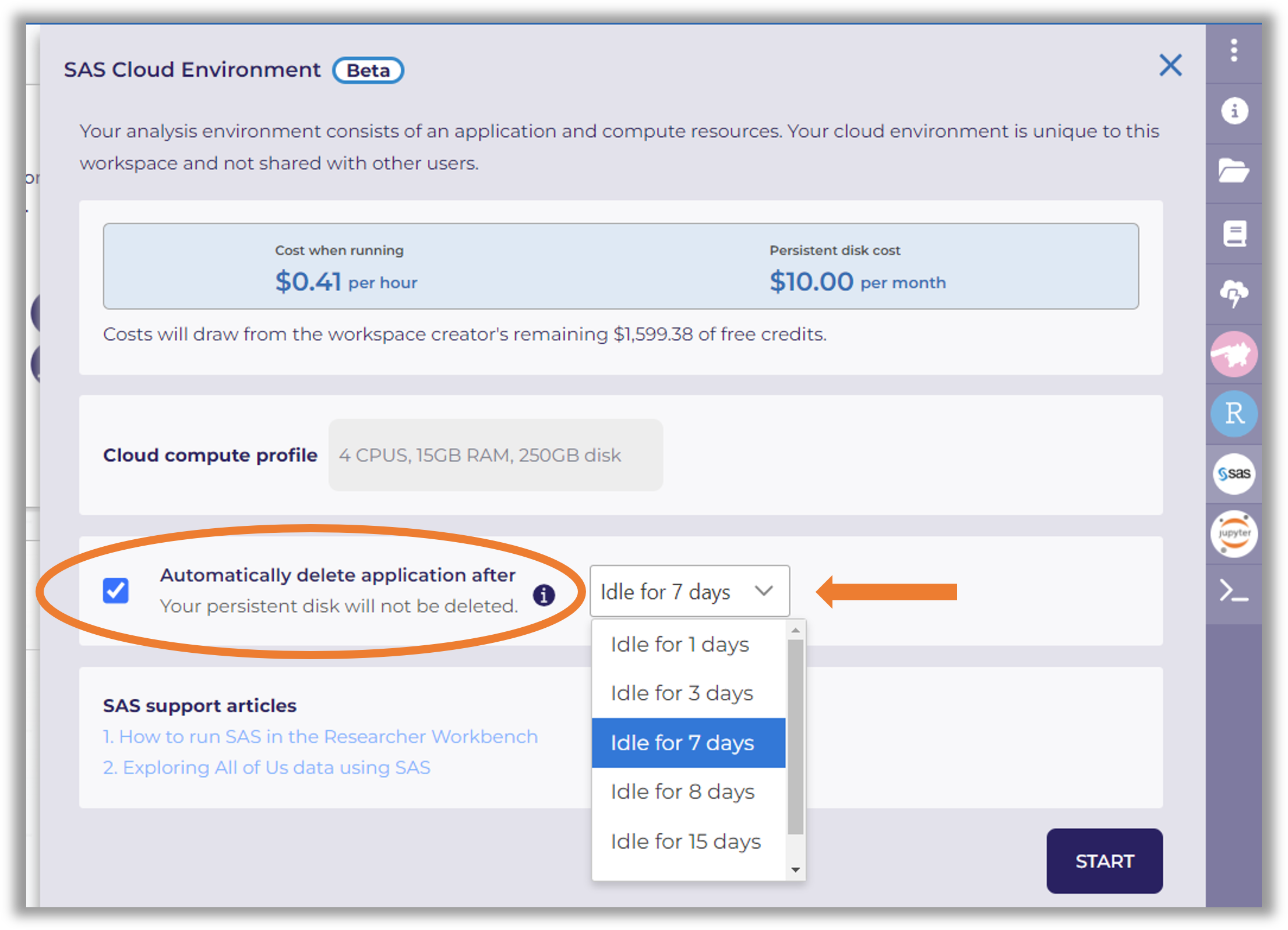1288x930 pixels.
Task: Open How to run SAS article link
Action: pos(320,737)
